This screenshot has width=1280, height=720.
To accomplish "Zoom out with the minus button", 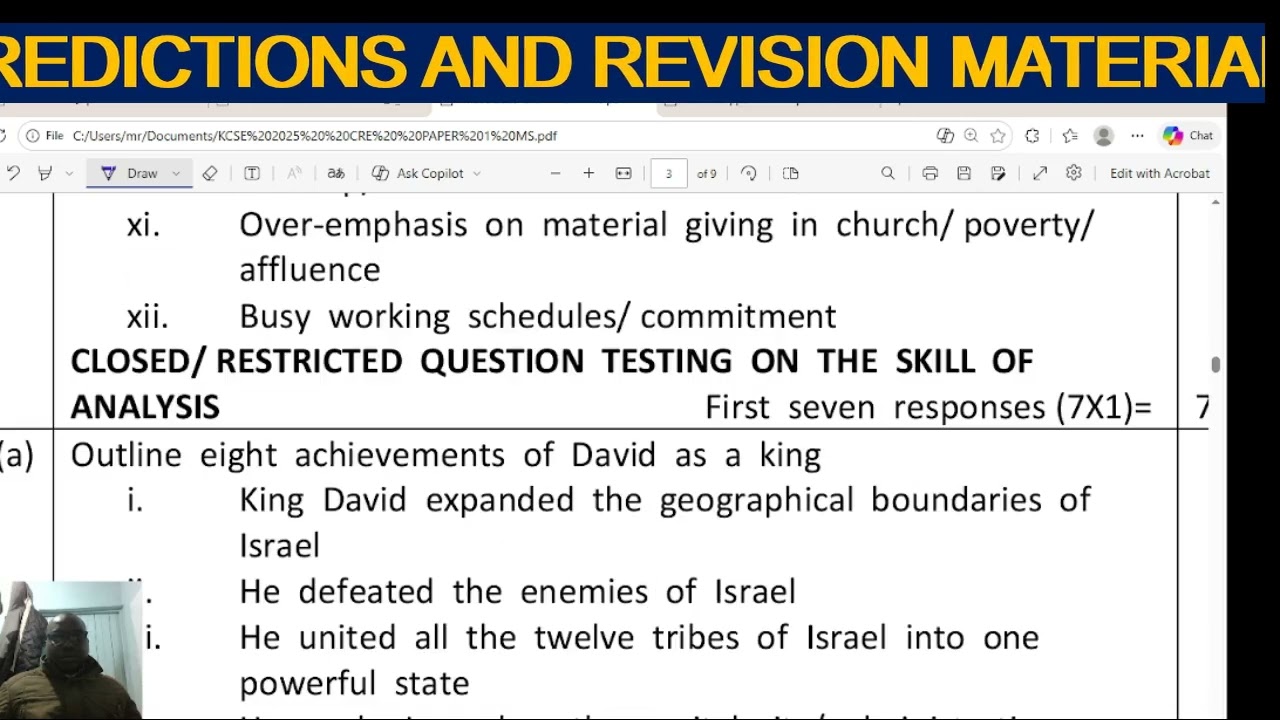I will (555, 173).
